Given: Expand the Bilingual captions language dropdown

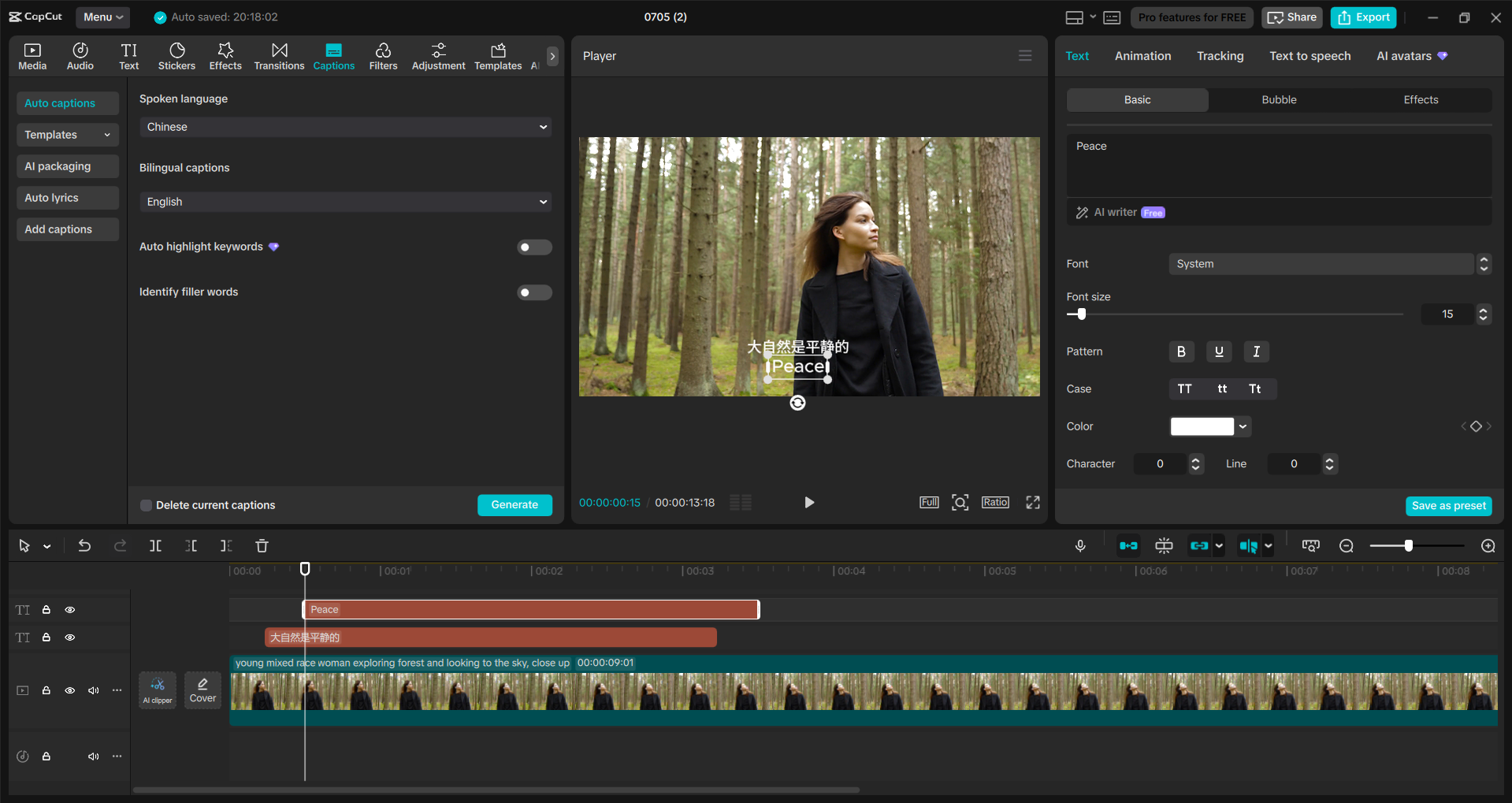Looking at the screenshot, I should pyautogui.click(x=344, y=202).
